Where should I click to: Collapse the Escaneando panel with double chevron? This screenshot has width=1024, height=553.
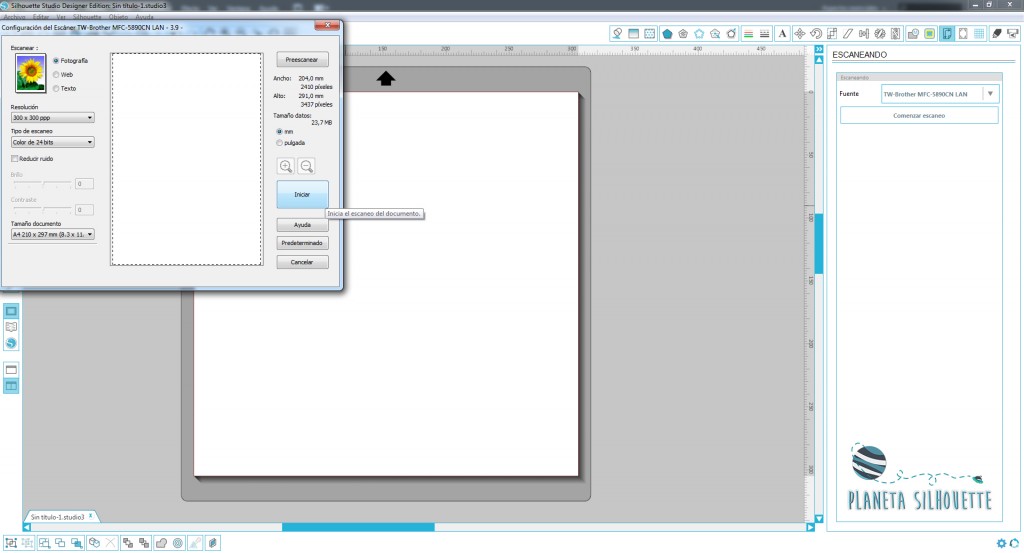pyautogui.click(x=819, y=49)
